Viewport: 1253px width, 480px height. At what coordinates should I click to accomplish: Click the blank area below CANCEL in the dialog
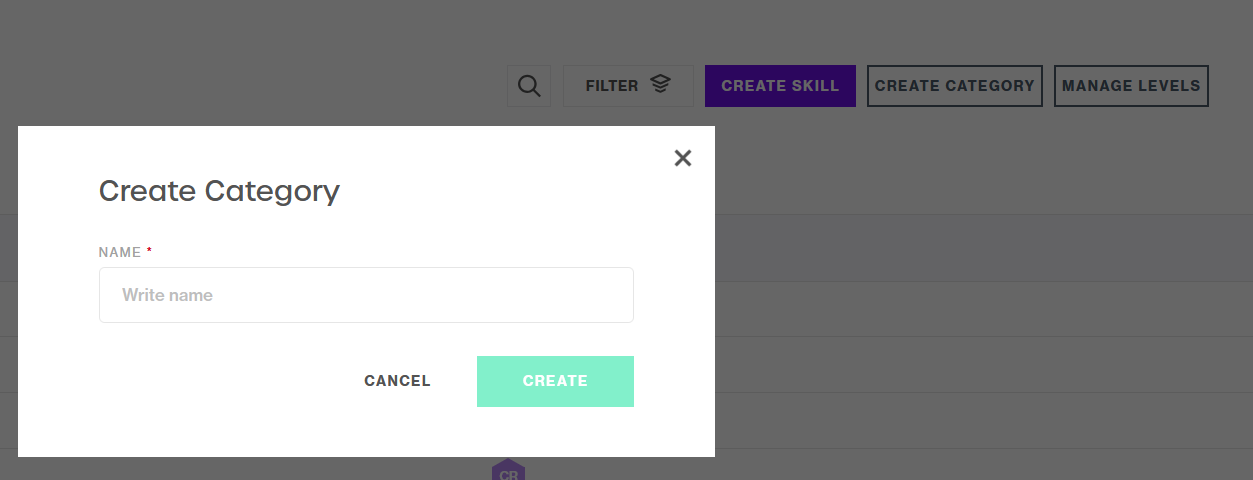point(397,432)
